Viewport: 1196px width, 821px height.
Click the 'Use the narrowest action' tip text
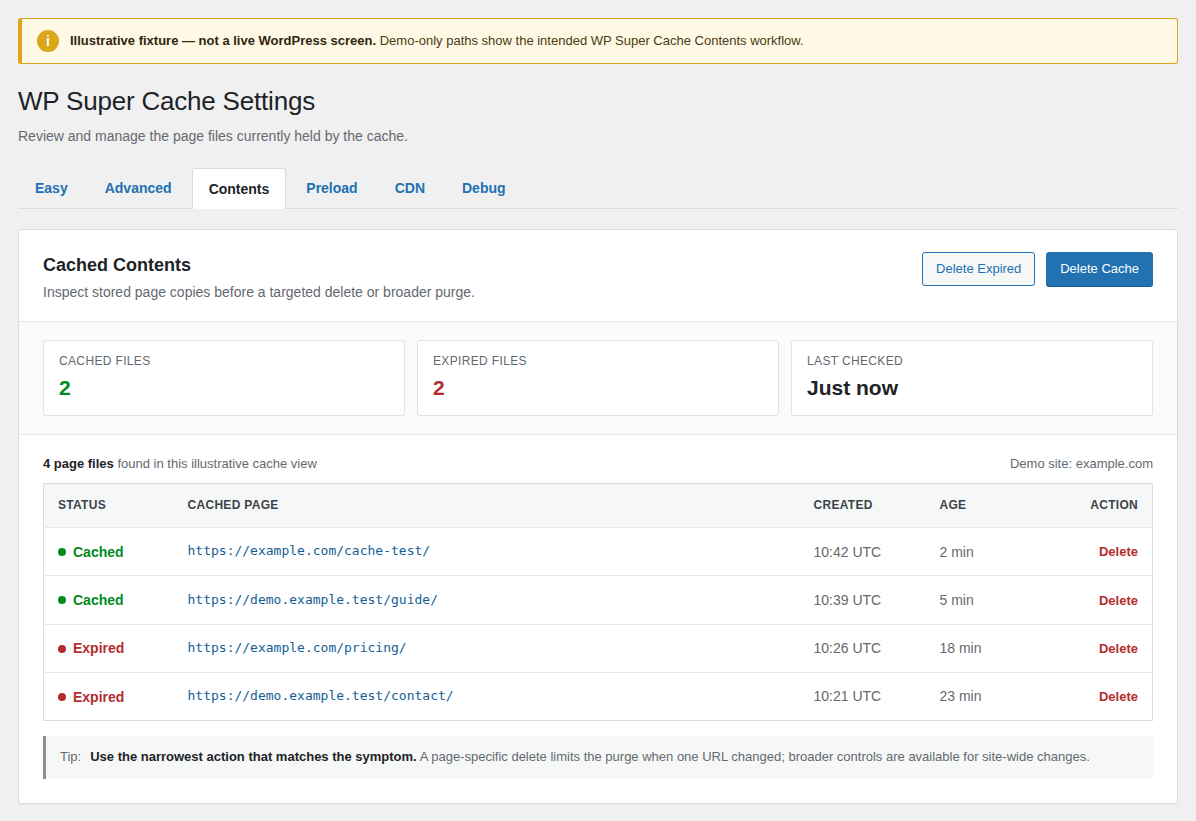(253, 757)
